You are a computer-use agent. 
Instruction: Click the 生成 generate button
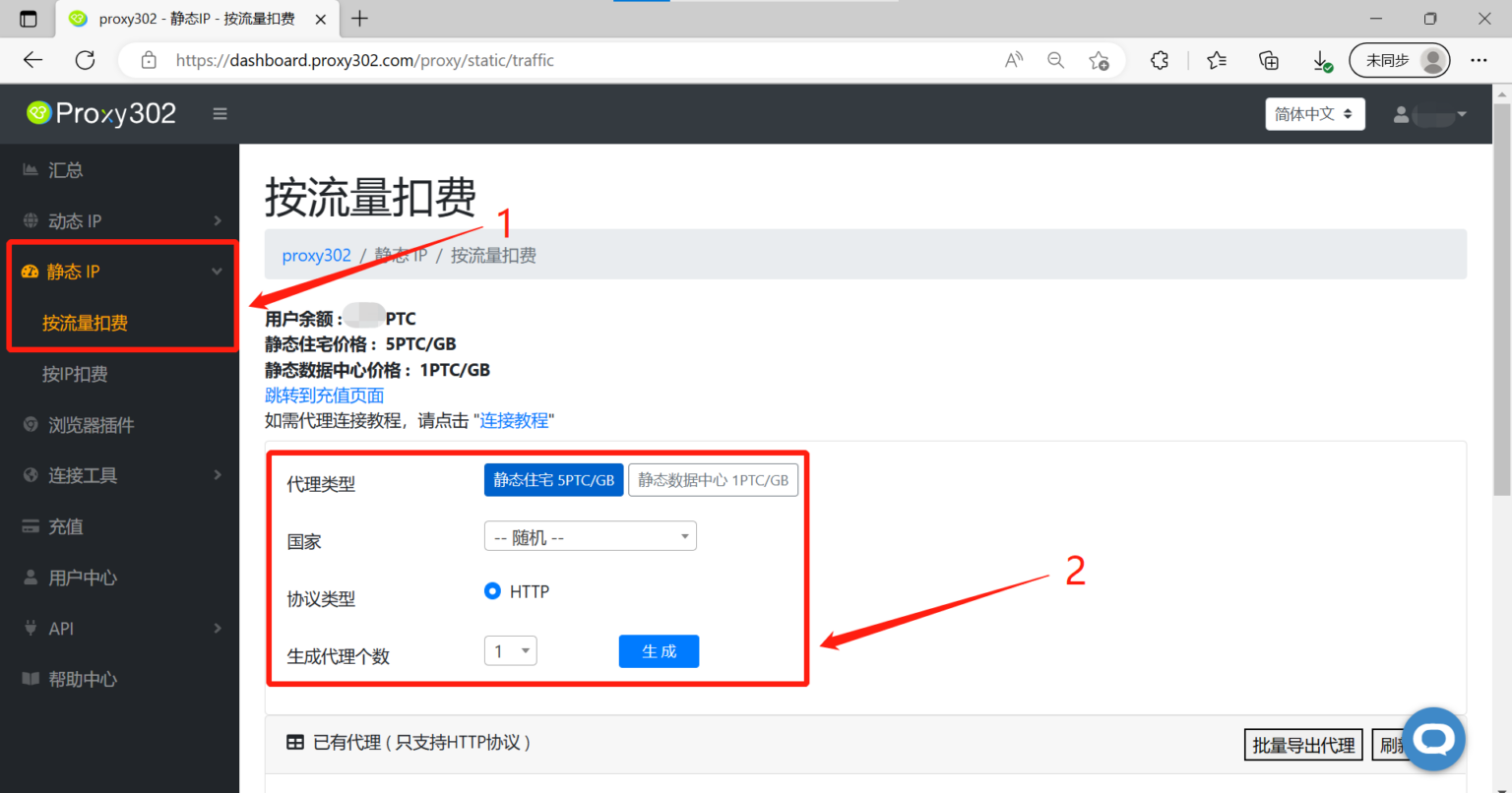(658, 650)
